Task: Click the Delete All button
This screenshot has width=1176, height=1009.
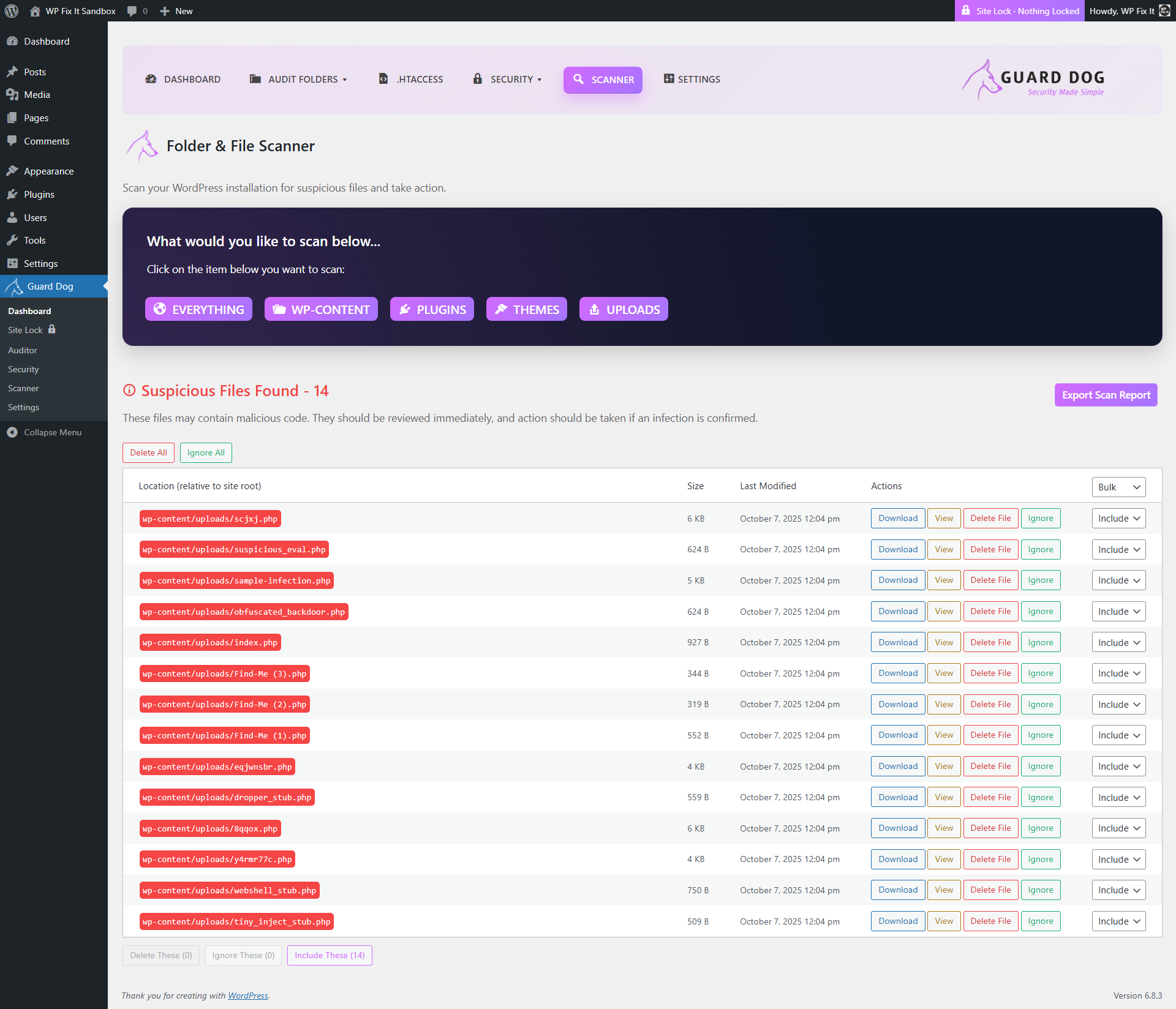Action: [x=148, y=453]
